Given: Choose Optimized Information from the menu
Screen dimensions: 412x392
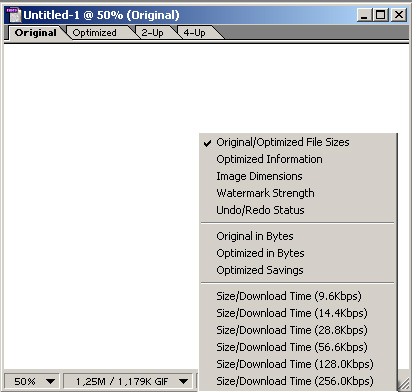Looking at the screenshot, I should pos(298,159).
